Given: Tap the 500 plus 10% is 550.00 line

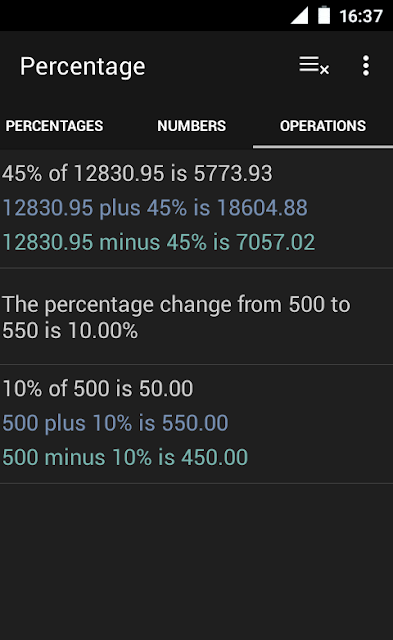Looking at the screenshot, I should (115, 422).
